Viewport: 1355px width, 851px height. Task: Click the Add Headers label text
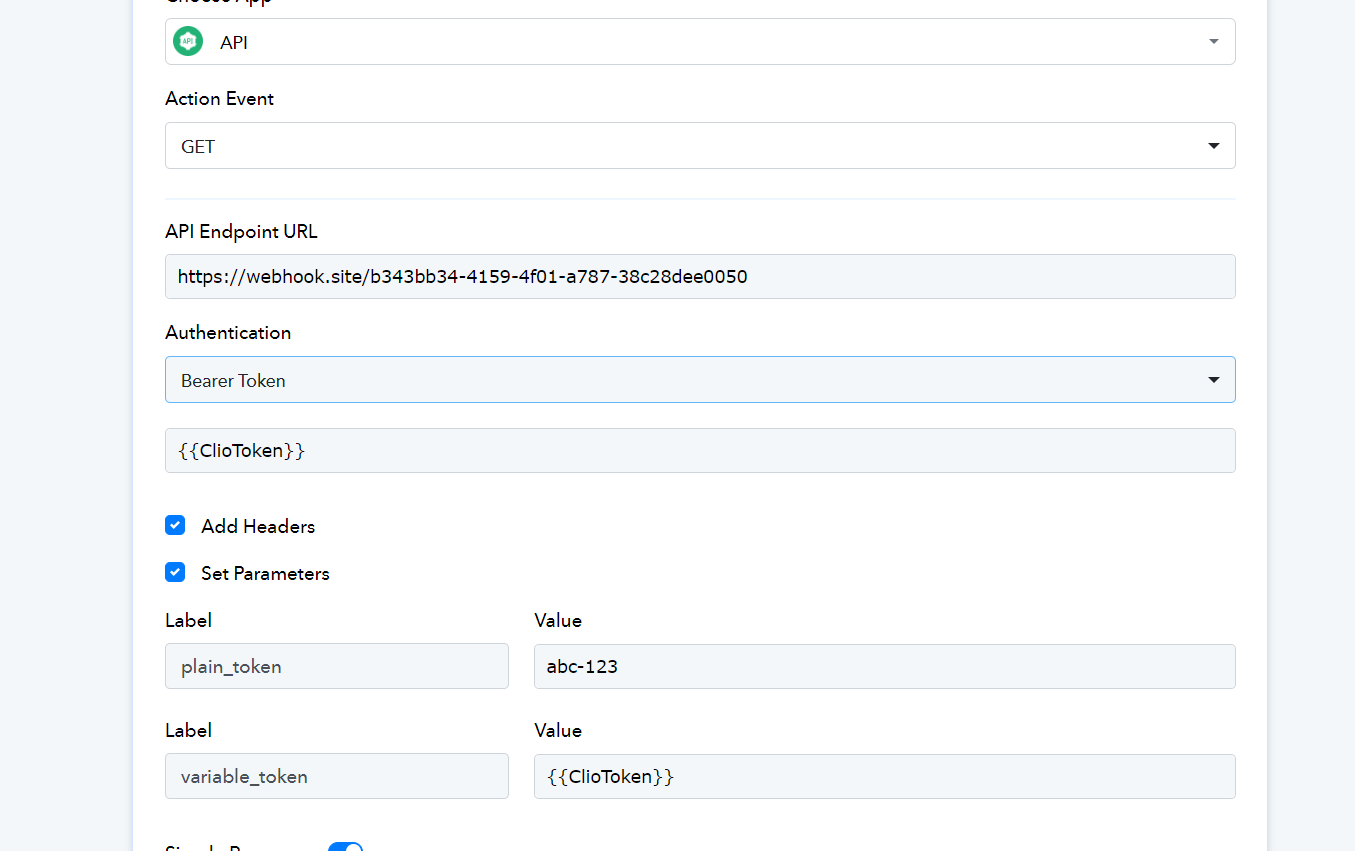tap(258, 527)
